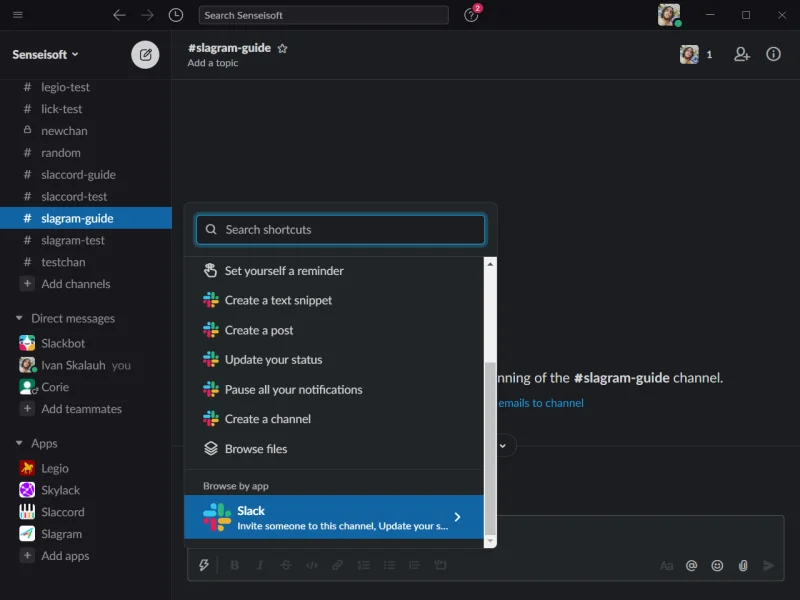800x600 pixels.
Task: Select Create a text snippet shortcut
Action: [x=334, y=301]
